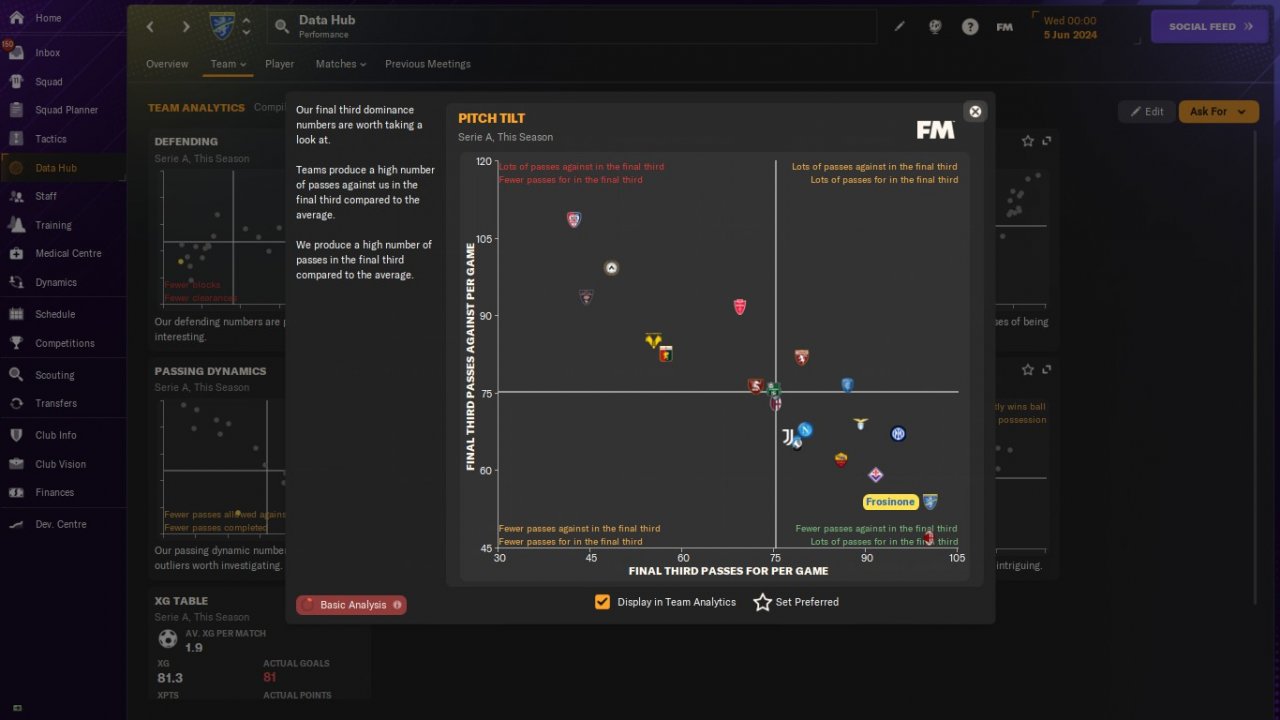Open help with the question mark icon
1280x720 pixels.
970,27
